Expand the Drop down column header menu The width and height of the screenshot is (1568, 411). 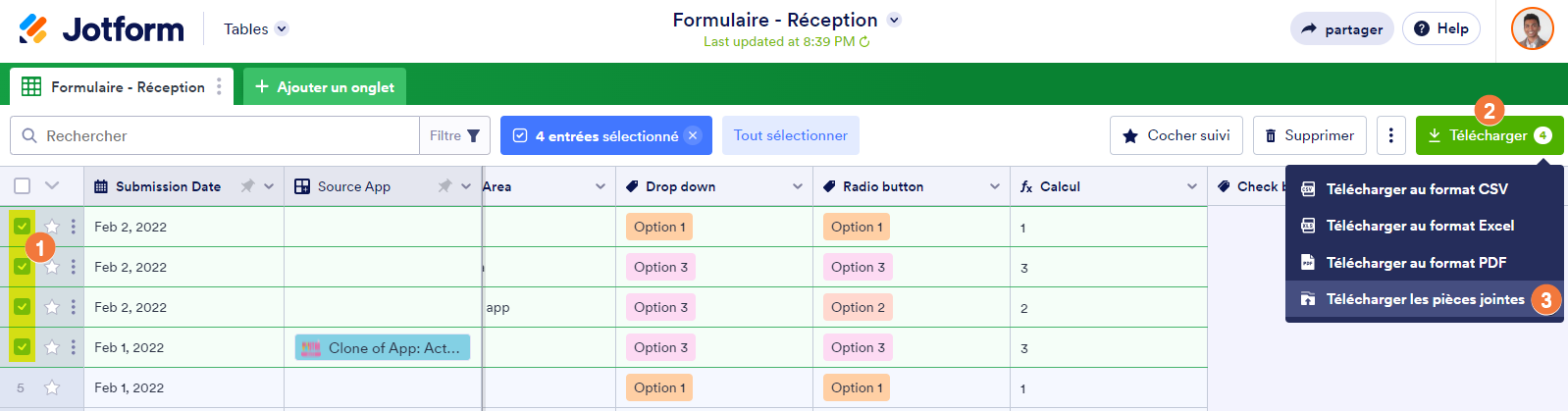tap(798, 186)
